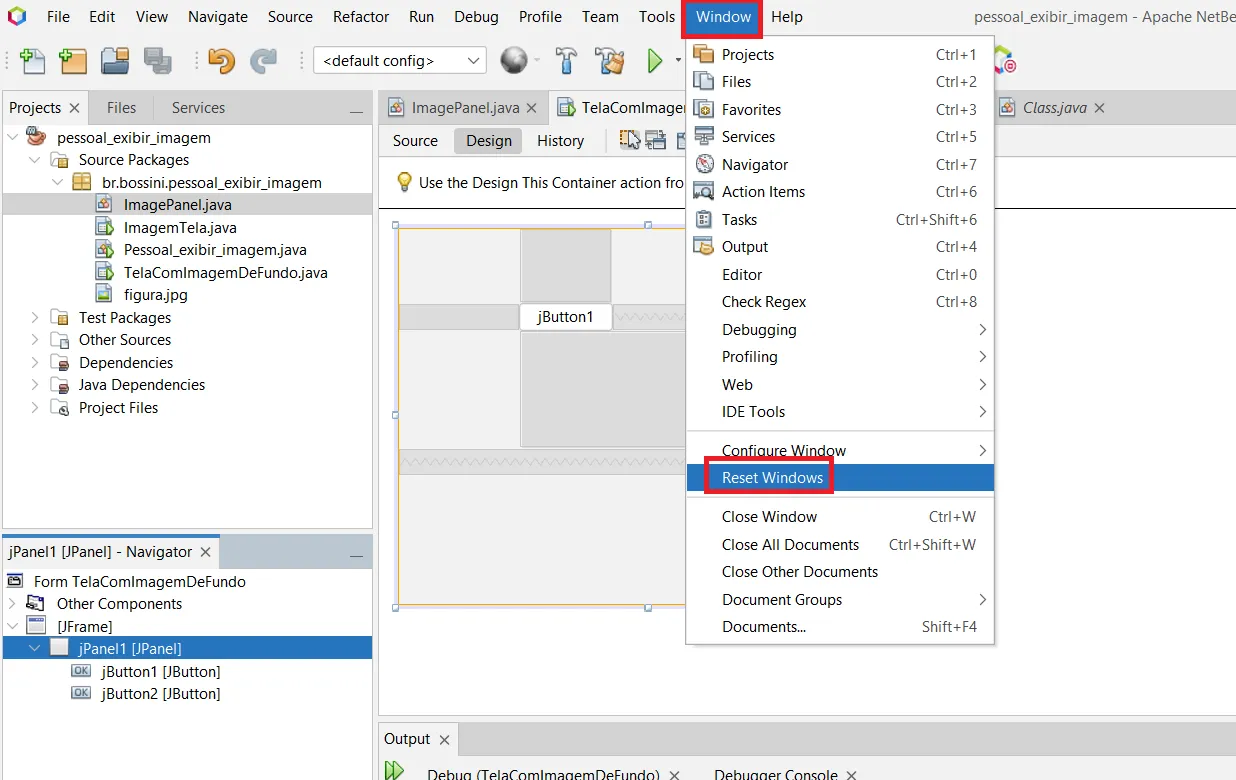The image size is (1236, 780).
Task: Click the New Project toolbar icon
Action: click(x=72, y=61)
